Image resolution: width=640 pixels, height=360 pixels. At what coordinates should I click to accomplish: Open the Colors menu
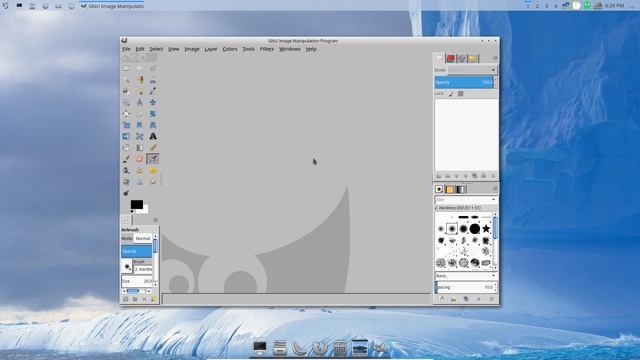click(230, 49)
